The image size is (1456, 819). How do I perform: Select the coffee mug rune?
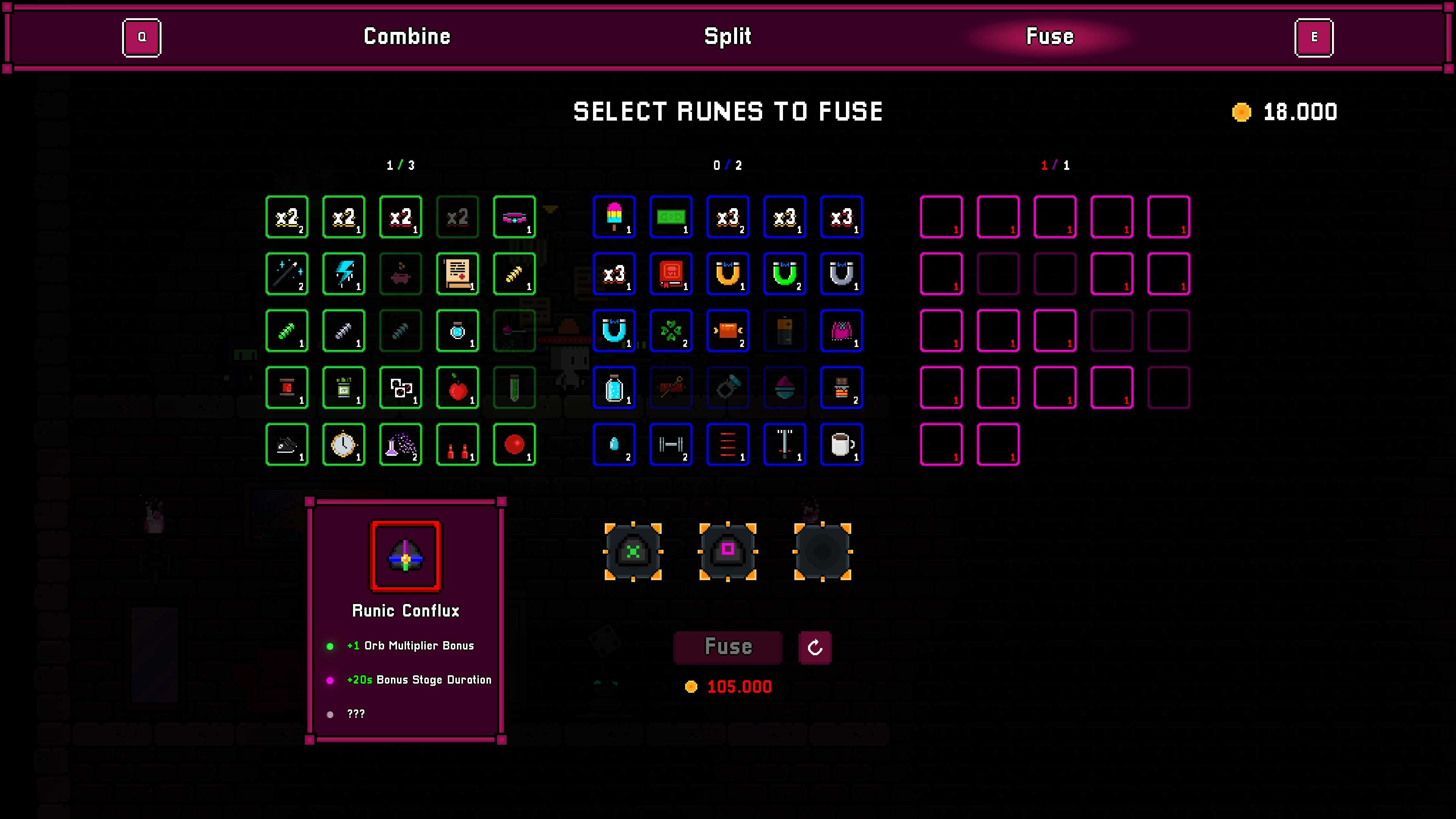(x=841, y=444)
